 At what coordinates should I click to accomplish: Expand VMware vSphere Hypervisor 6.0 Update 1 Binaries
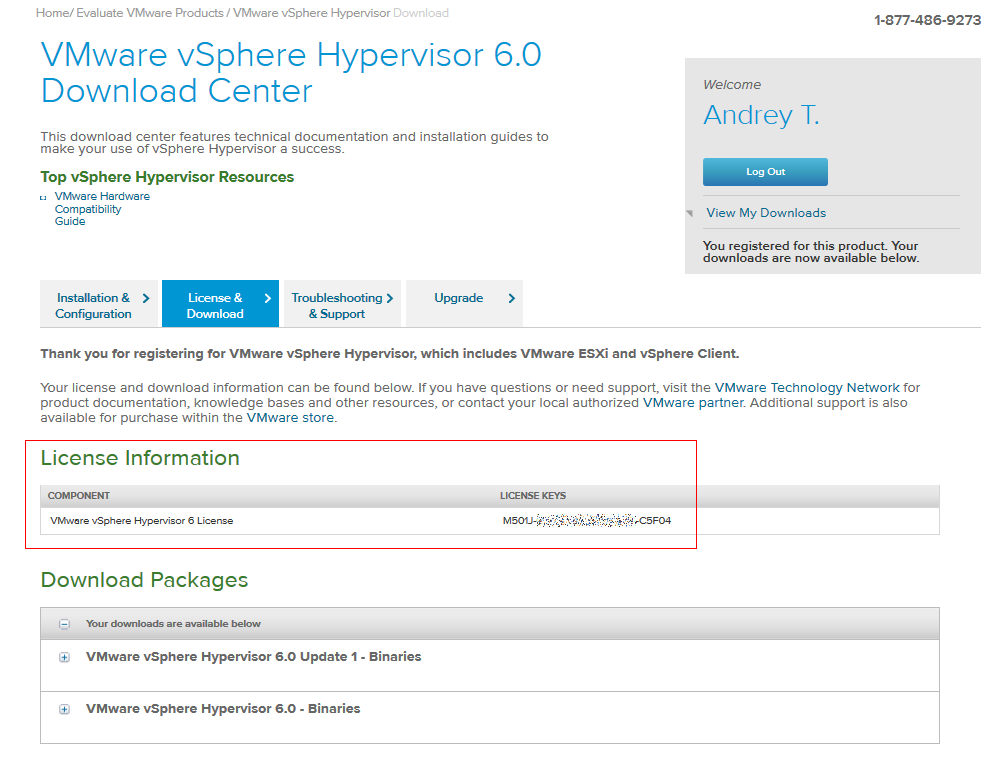point(64,657)
